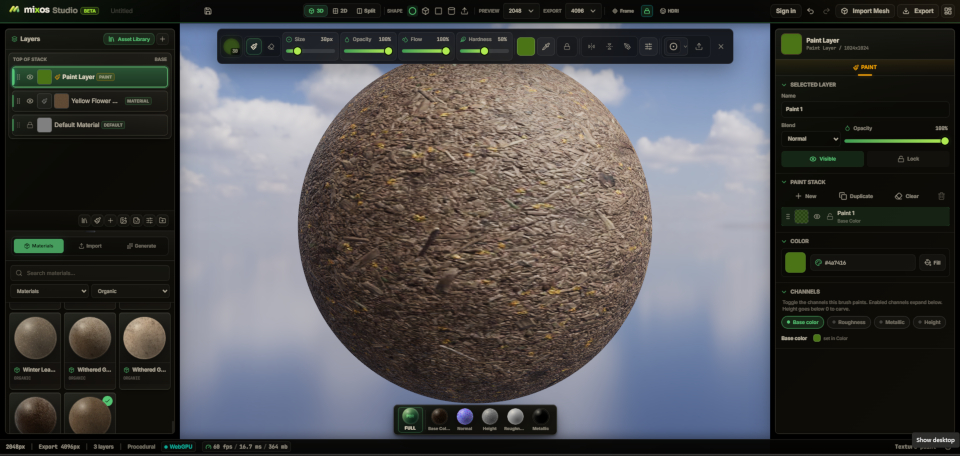Enable the Height channel
The image size is (960, 456).
pos(929,322)
